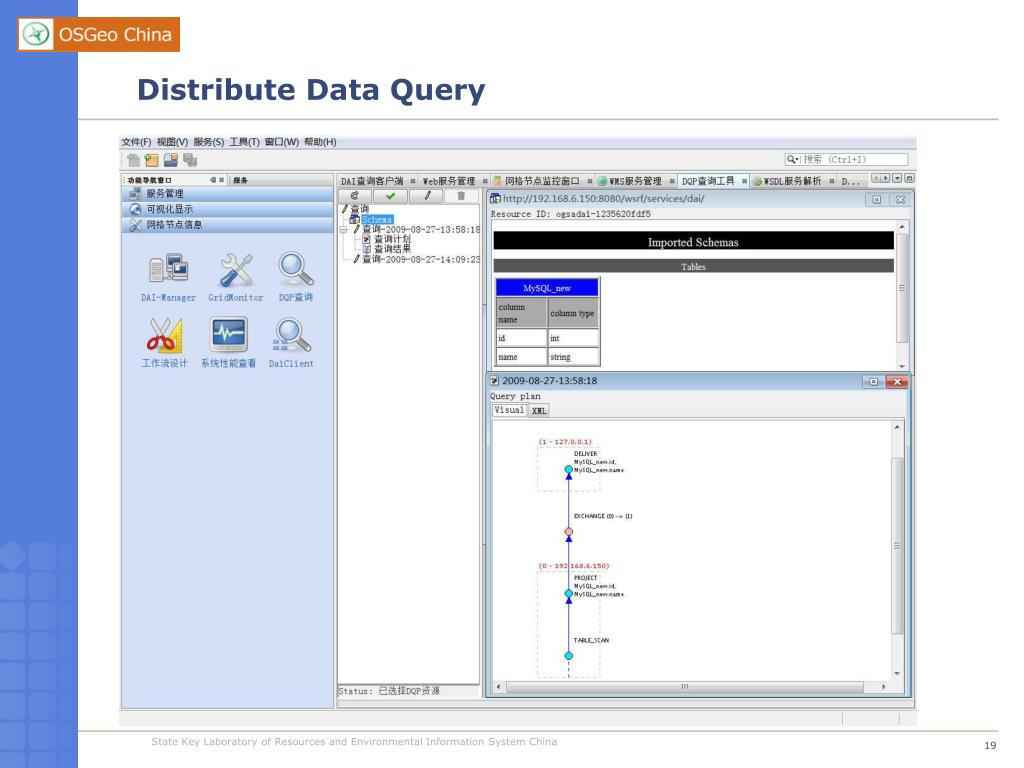Minimize the 功能导航窗口 panel
Viewport: 1024px width, 768px height.
213,180
